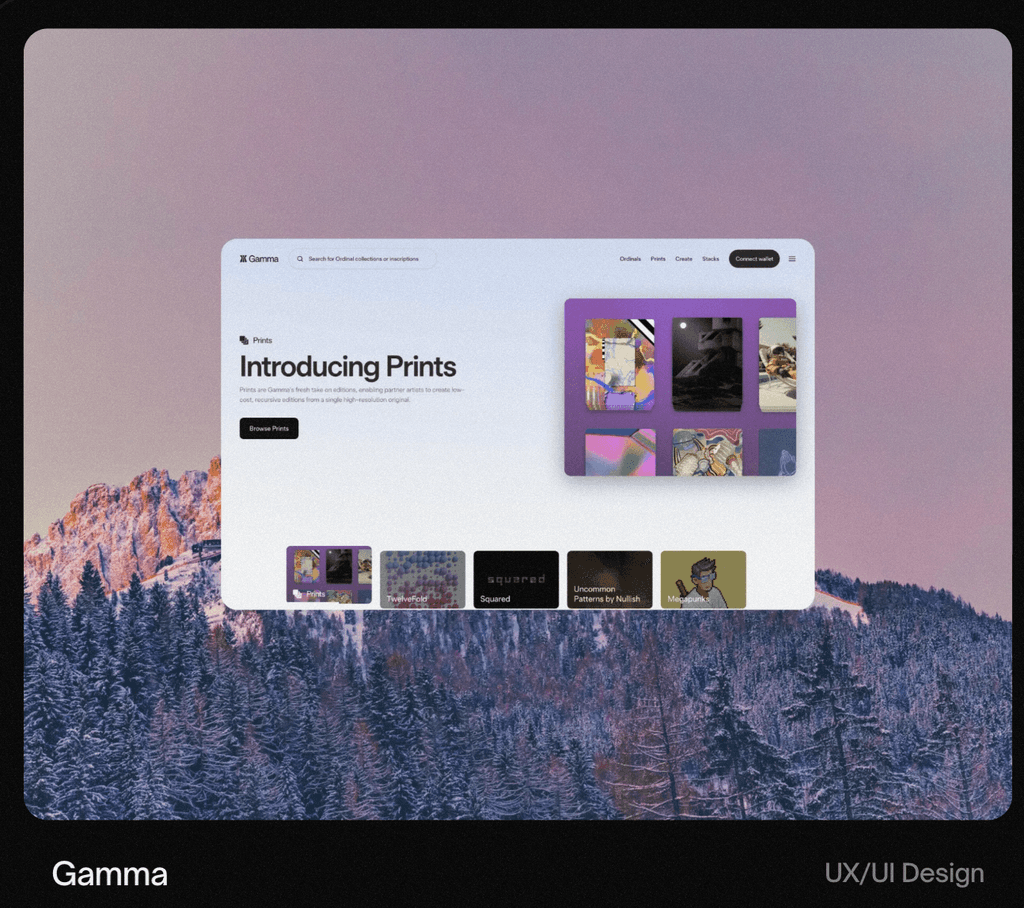The height and width of the screenshot is (908, 1024).
Task: Open the Prints nav item
Action: click(x=658, y=259)
